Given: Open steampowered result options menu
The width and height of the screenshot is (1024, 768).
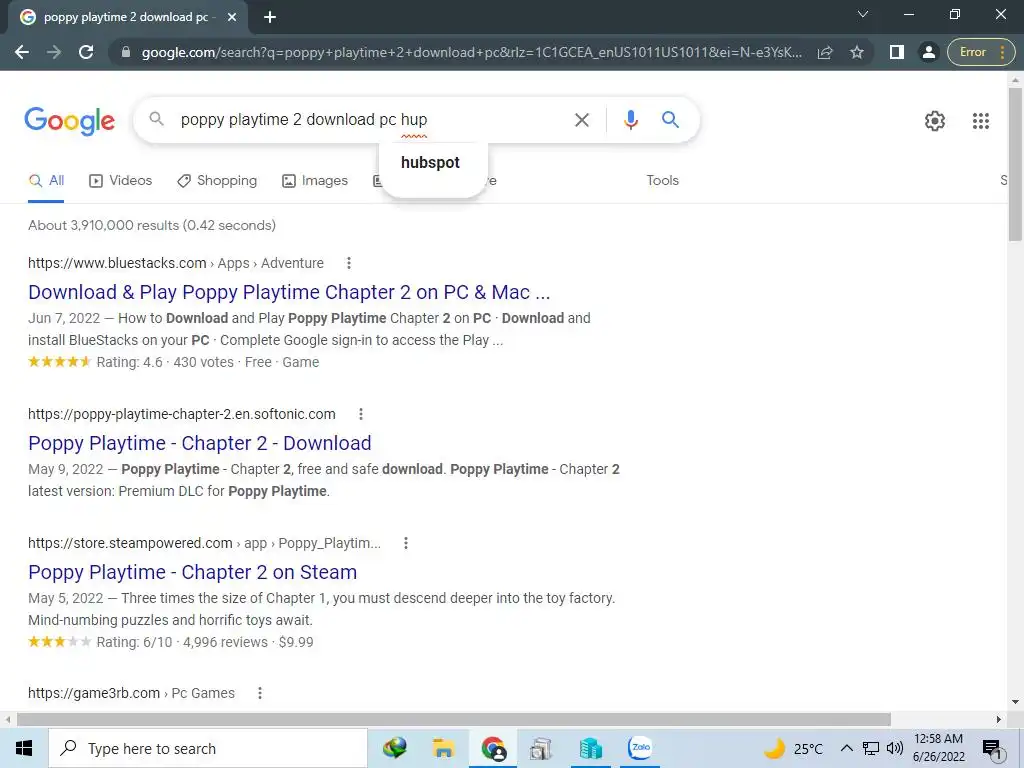Looking at the screenshot, I should point(406,543).
